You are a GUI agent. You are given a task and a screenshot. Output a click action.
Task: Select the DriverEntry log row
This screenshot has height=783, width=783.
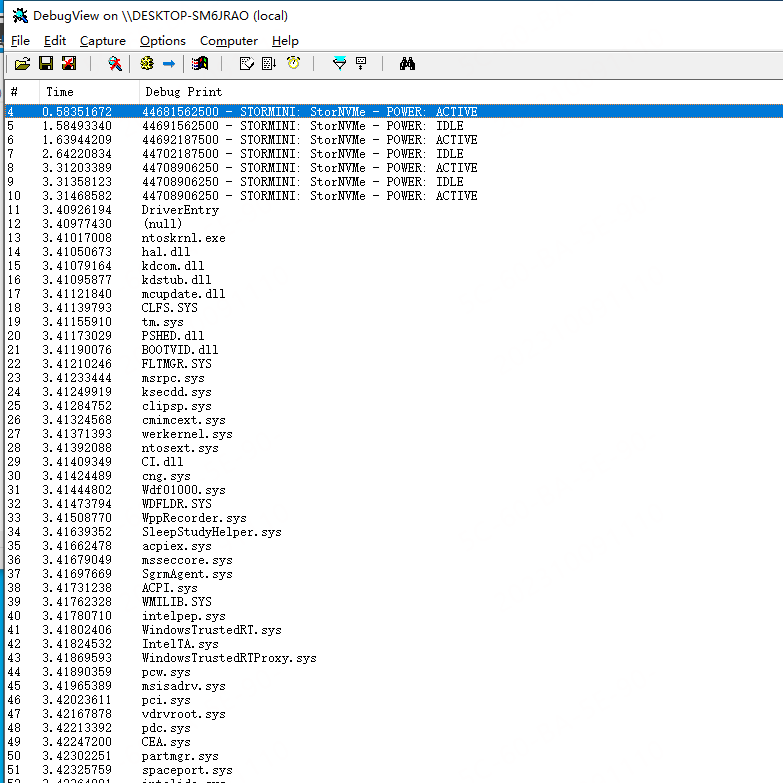tap(180, 210)
